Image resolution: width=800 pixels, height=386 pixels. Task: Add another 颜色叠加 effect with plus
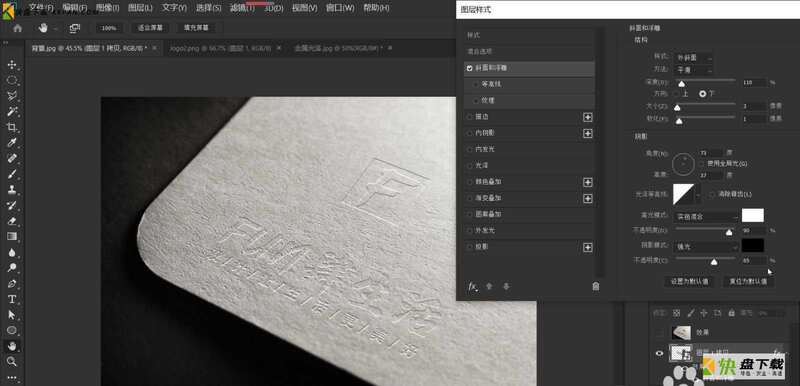(588, 182)
